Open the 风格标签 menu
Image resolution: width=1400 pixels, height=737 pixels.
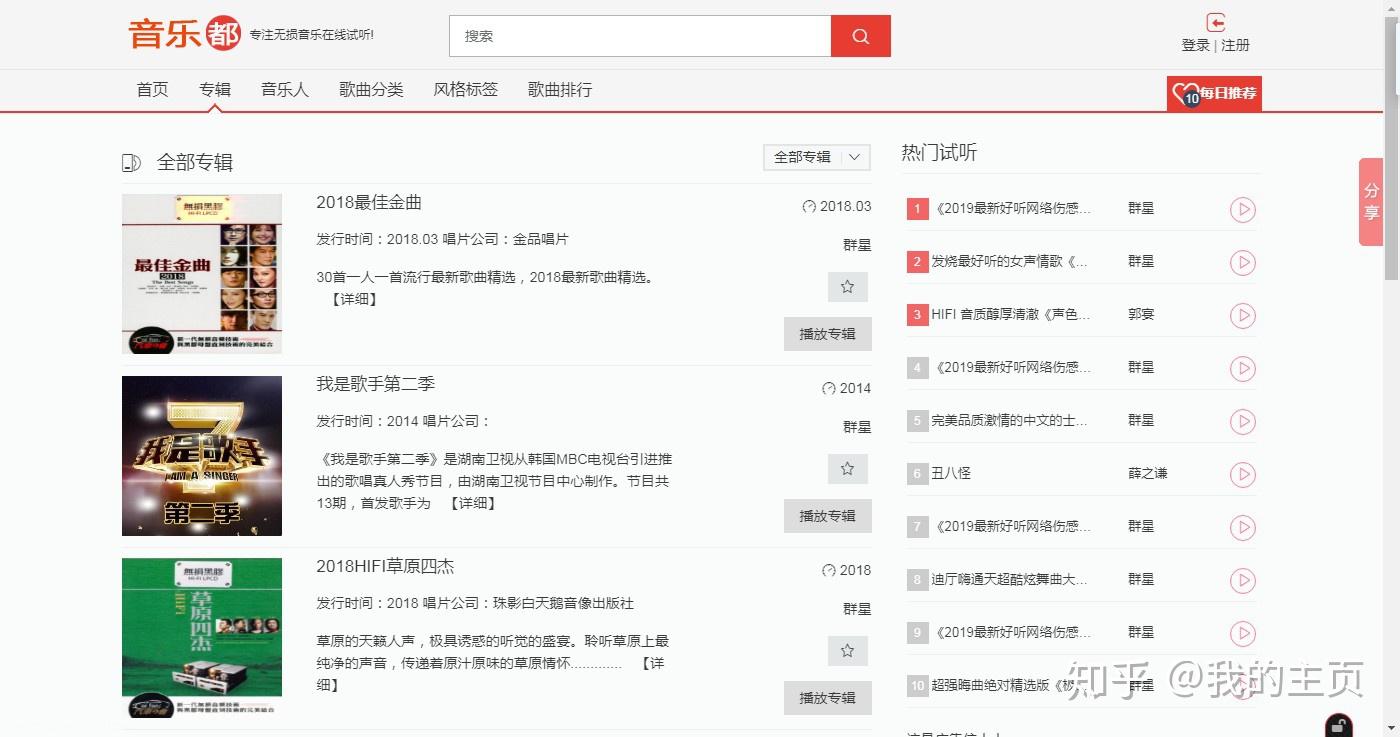[x=465, y=90]
